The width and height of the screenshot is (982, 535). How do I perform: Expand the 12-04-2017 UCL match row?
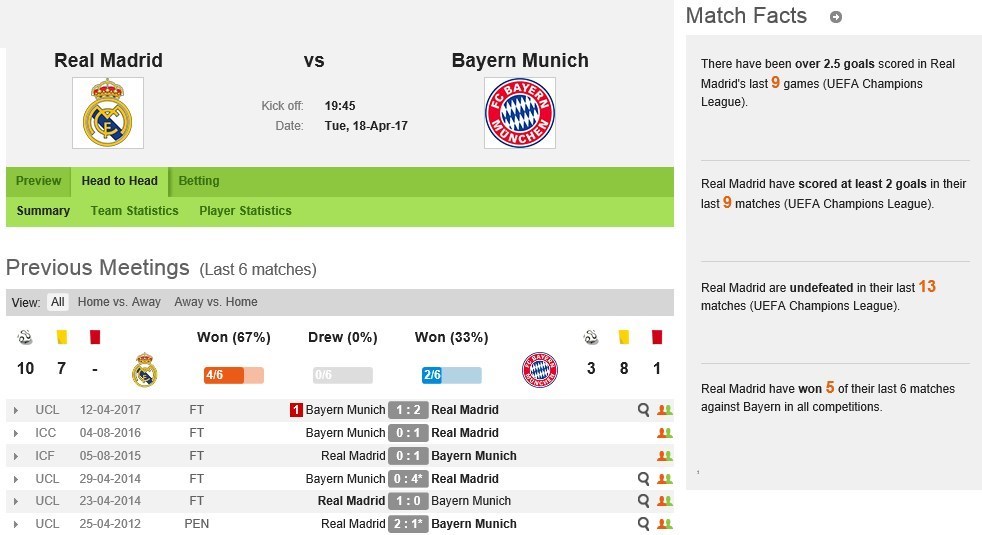[x=15, y=410]
